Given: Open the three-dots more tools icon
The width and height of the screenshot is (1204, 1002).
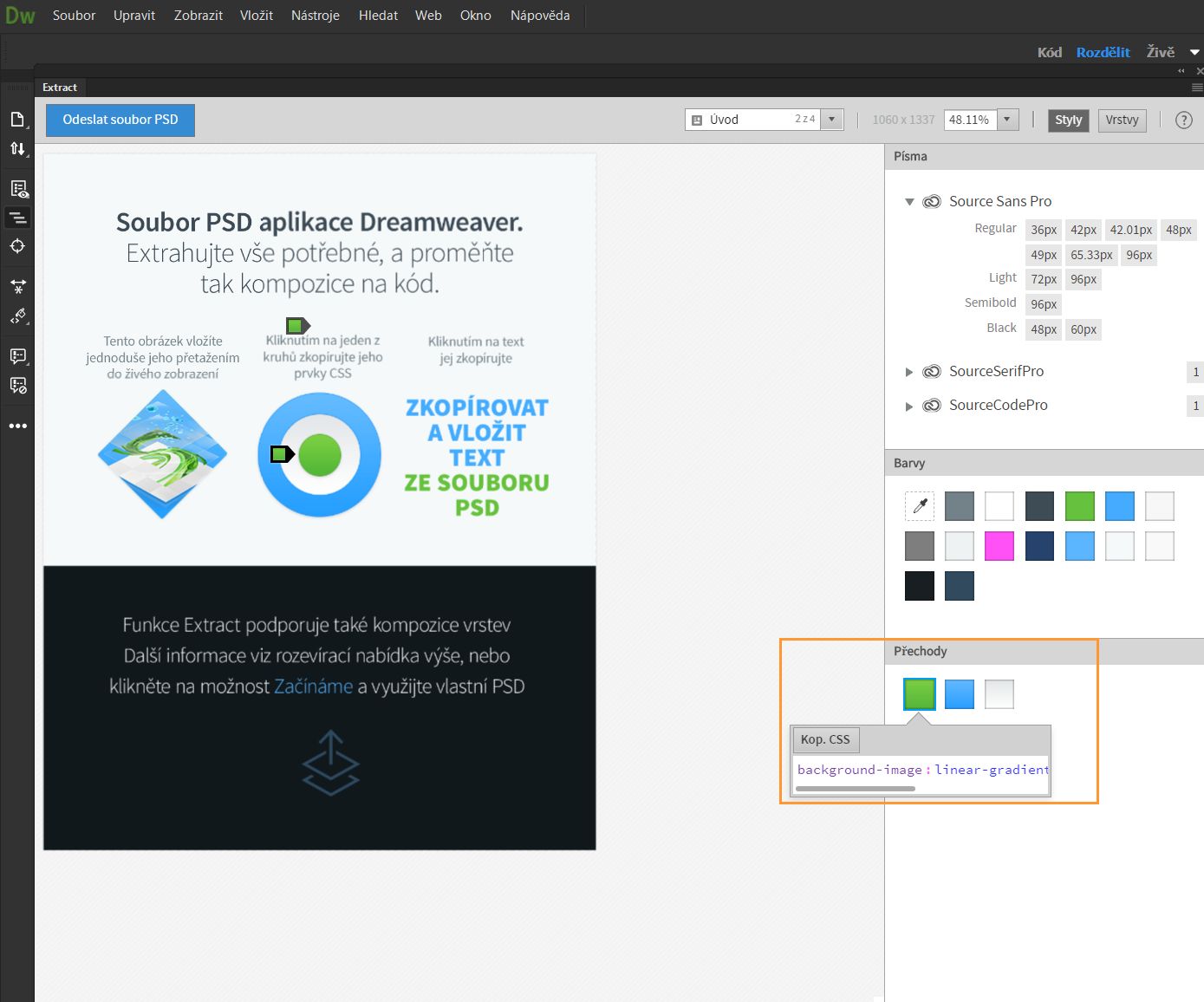Looking at the screenshot, I should coord(17,426).
